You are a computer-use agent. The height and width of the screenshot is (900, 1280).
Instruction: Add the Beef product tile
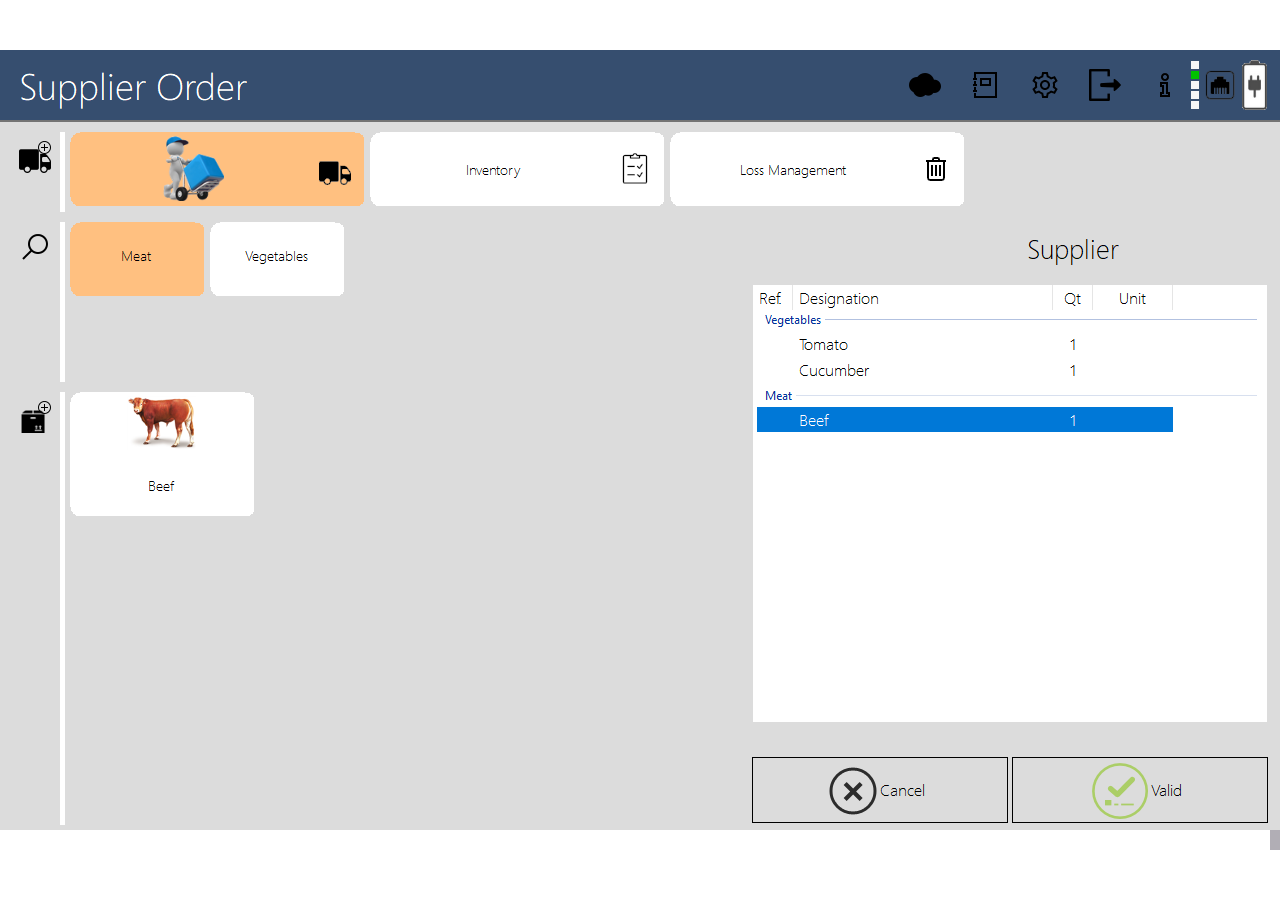162,454
